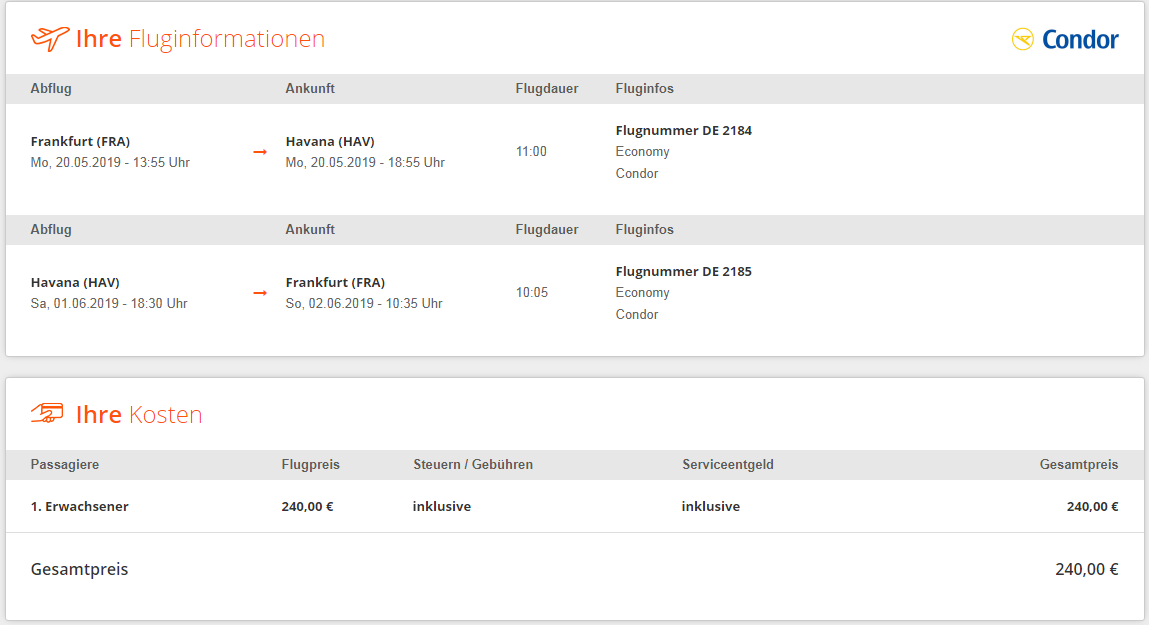This screenshot has width=1149, height=625.
Task: Click the hand-with-card icon beside Ihre Kosten
Action: tap(47, 413)
